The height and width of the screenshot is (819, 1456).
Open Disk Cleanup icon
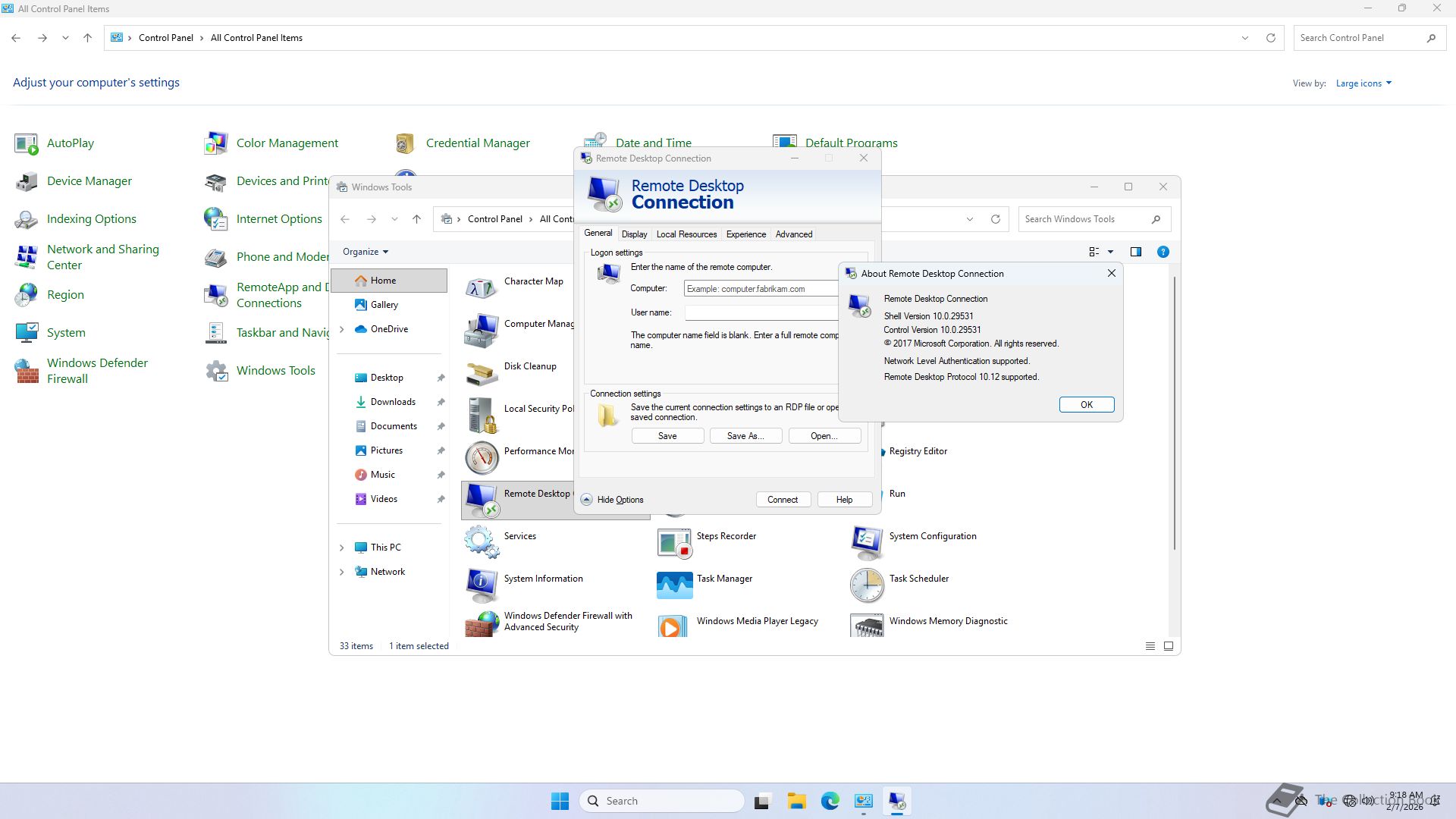[x=482, y=372]
